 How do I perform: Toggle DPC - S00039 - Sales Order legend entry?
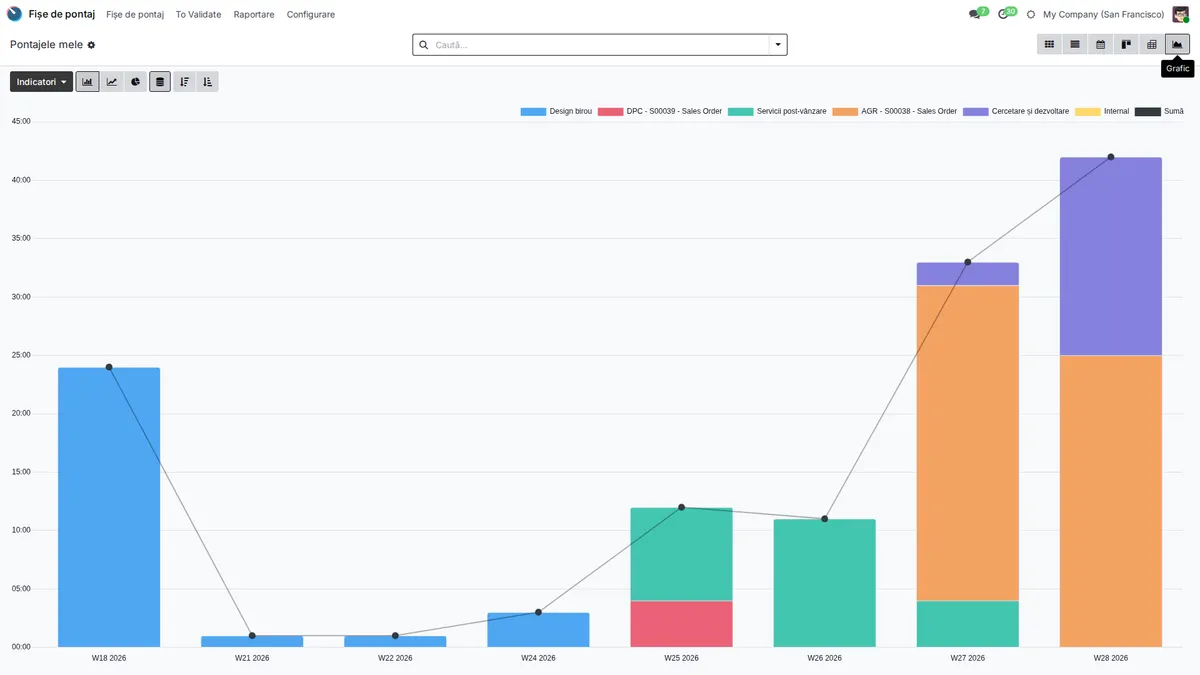coord(660,111)
